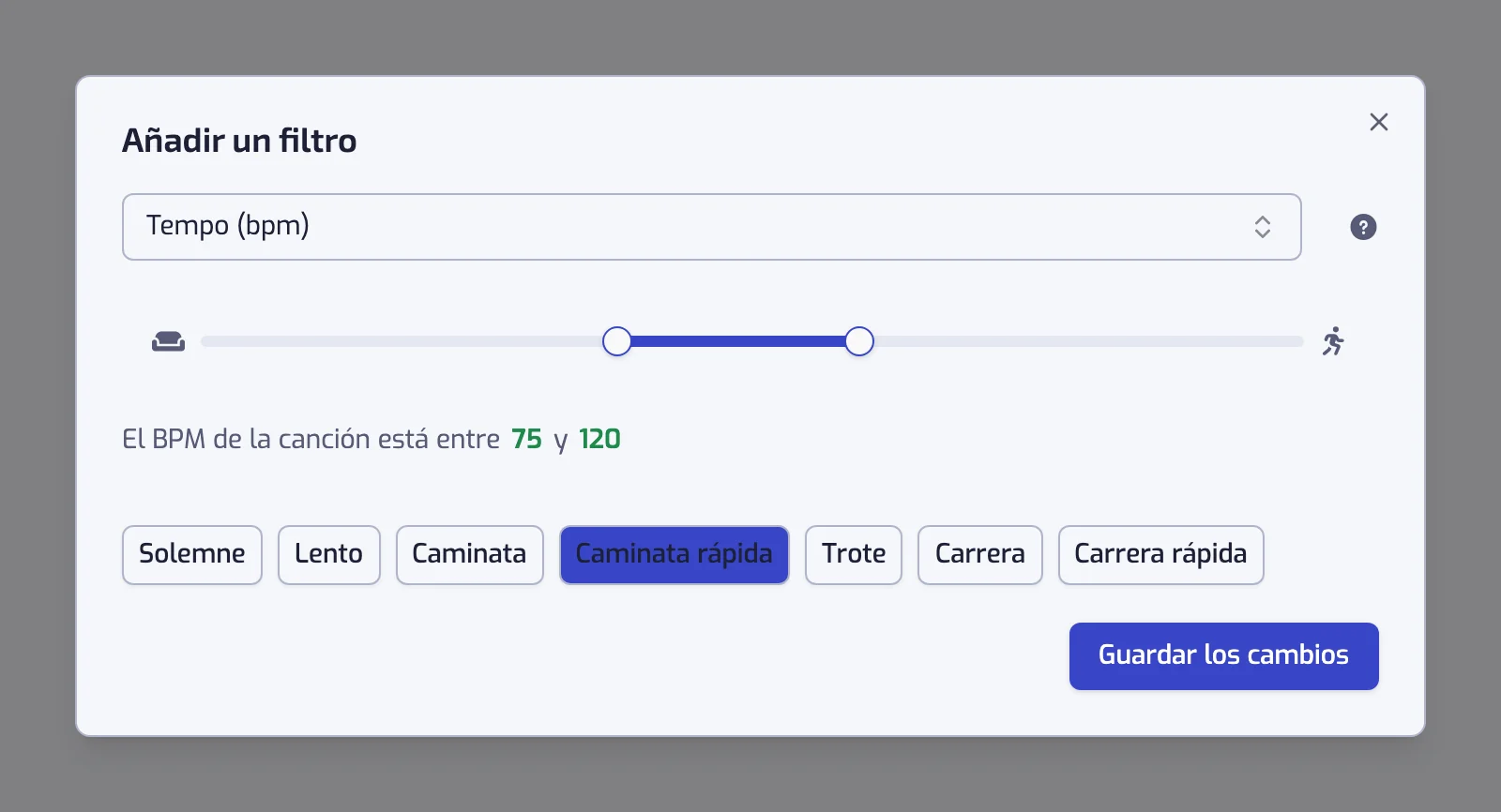
Task: Toggle the Caminata rápida preset
Action: coord(675,555)
